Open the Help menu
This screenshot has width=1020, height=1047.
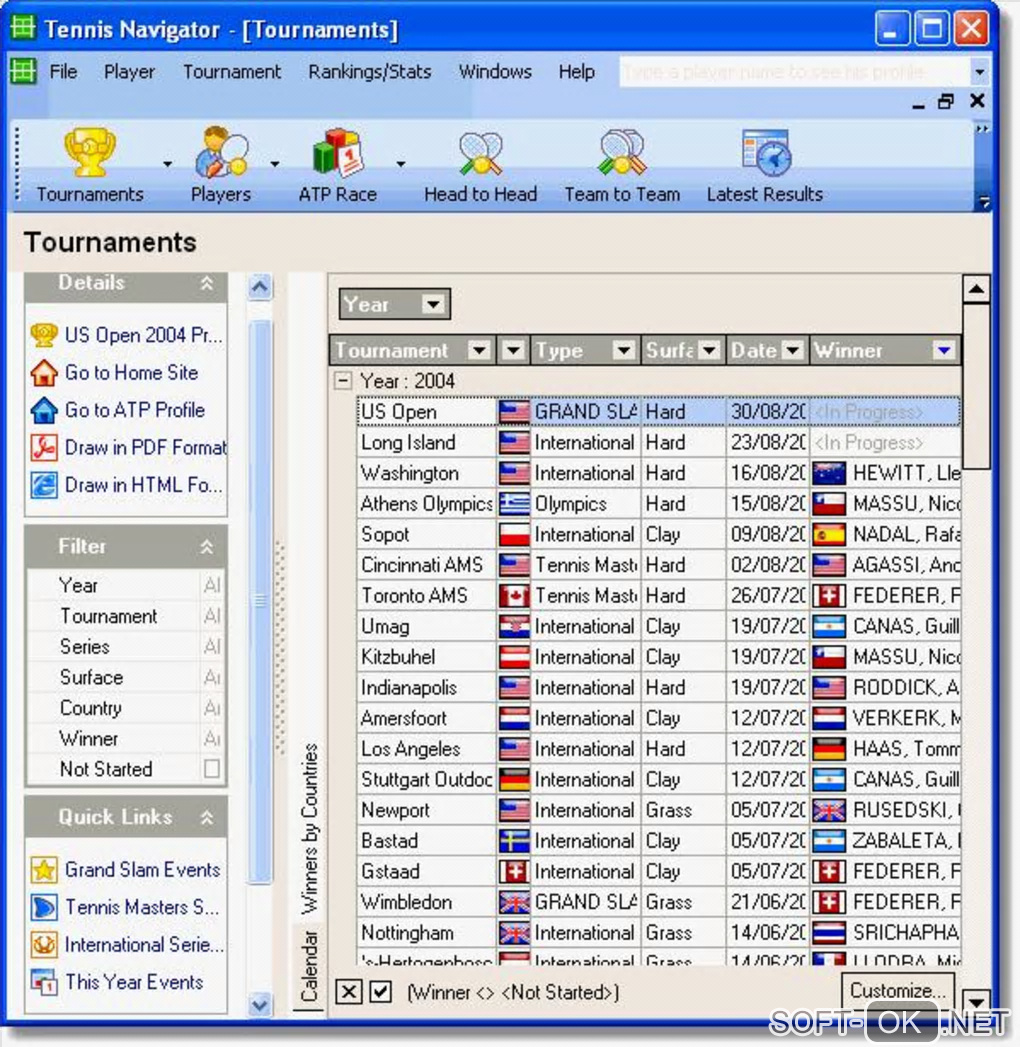577,71
